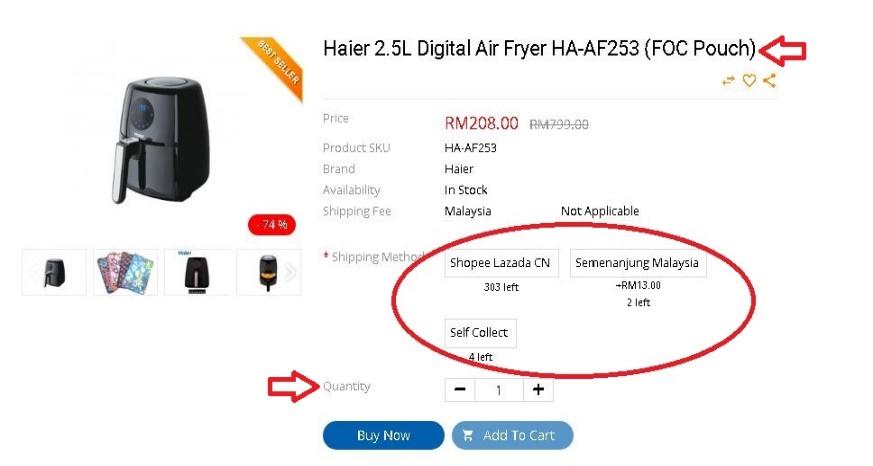Click the Best Seller ribbon badge
The image size is (873, 466).
pos(275,66)
